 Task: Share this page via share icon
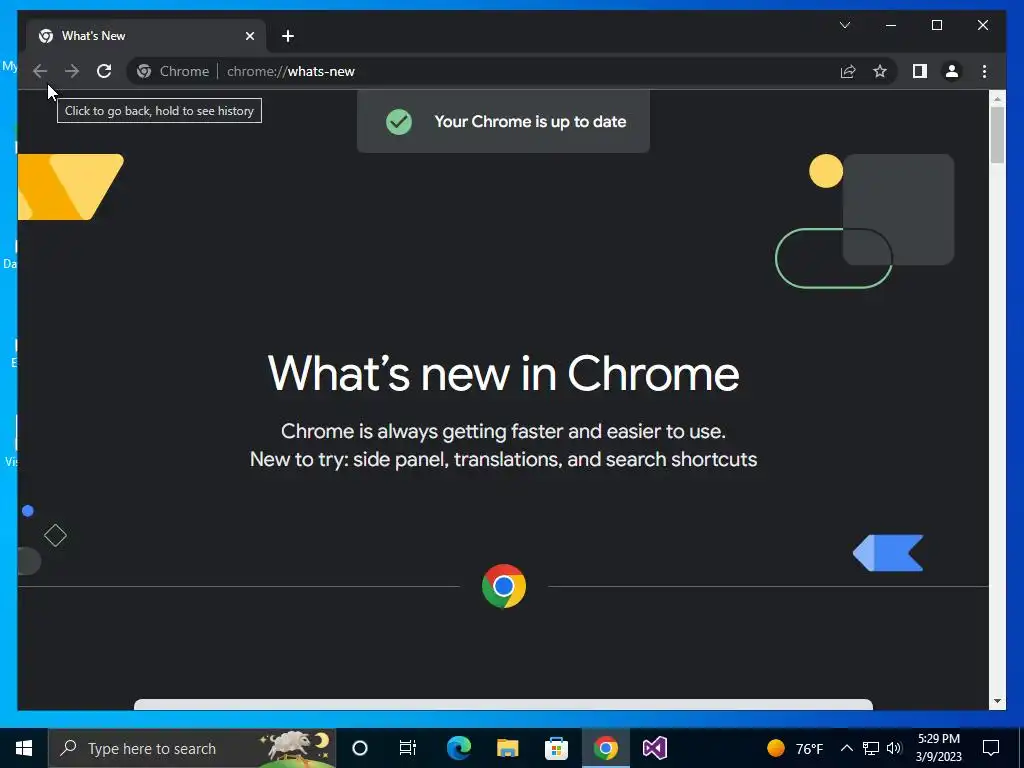pyautogui.click(x=848, y=71)
